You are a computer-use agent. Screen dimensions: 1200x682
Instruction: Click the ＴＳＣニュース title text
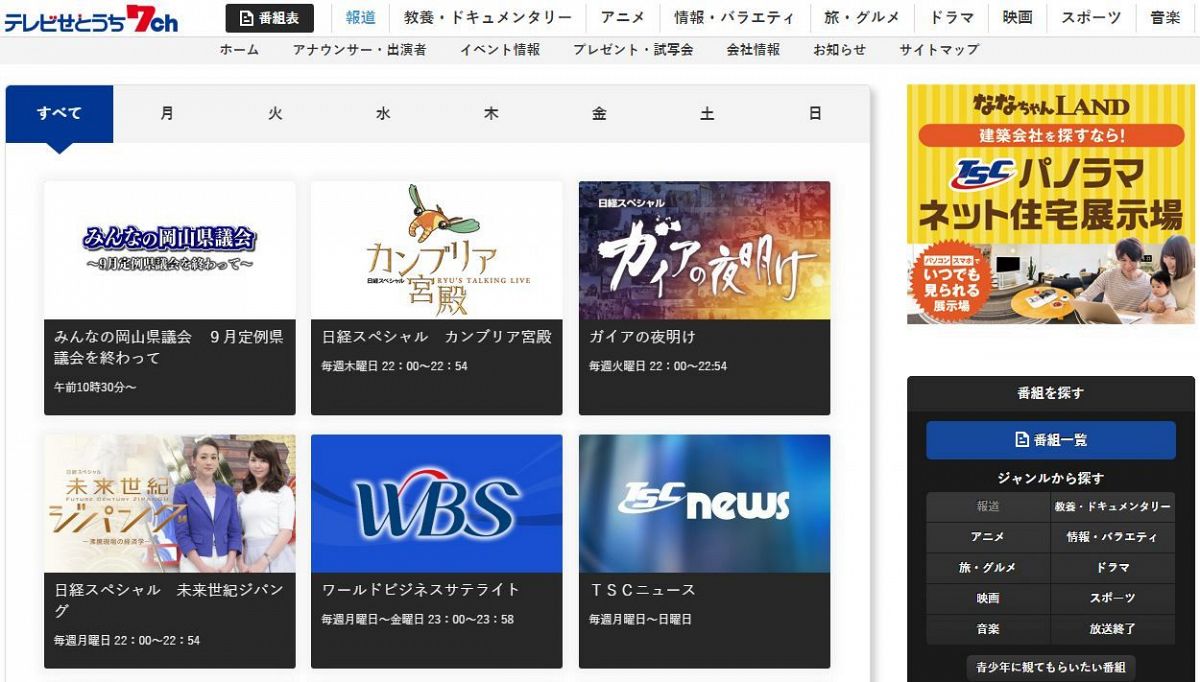click(x=642, y=590)
